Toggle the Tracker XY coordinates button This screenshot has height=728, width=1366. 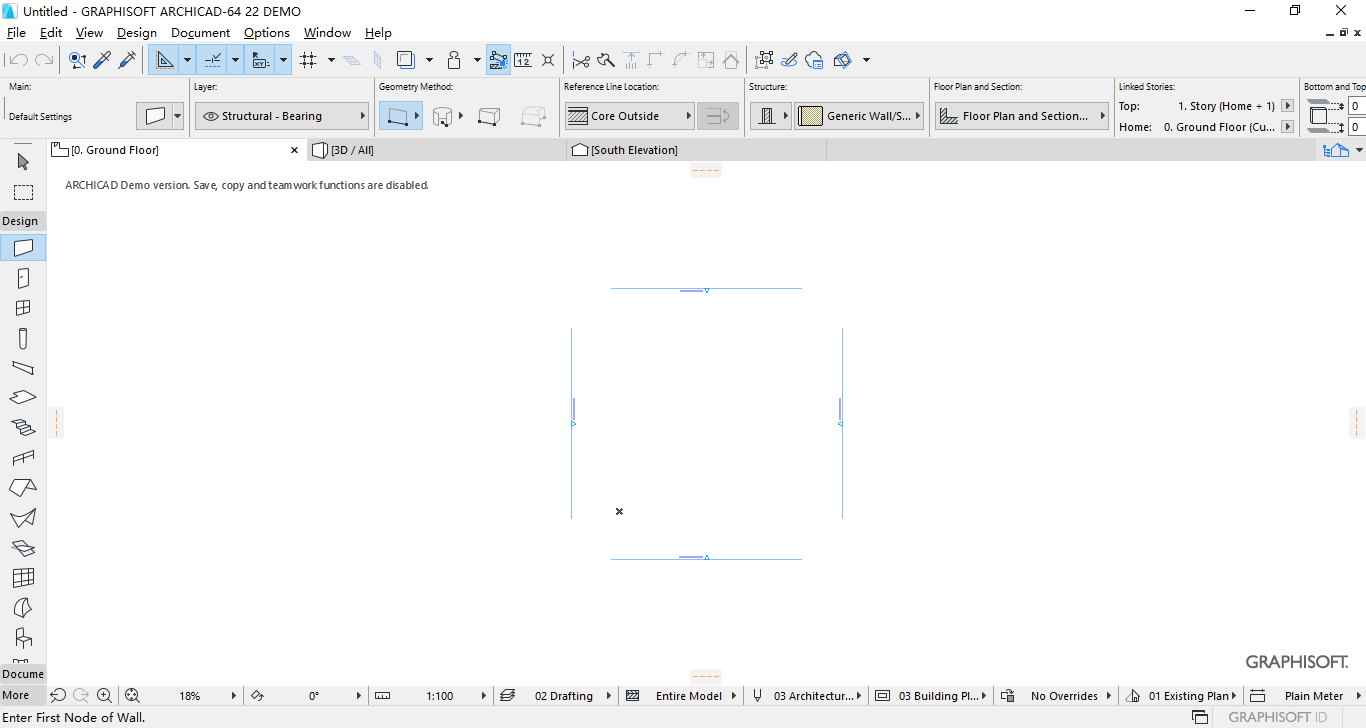pyautogui.click(x=261, y=60)
